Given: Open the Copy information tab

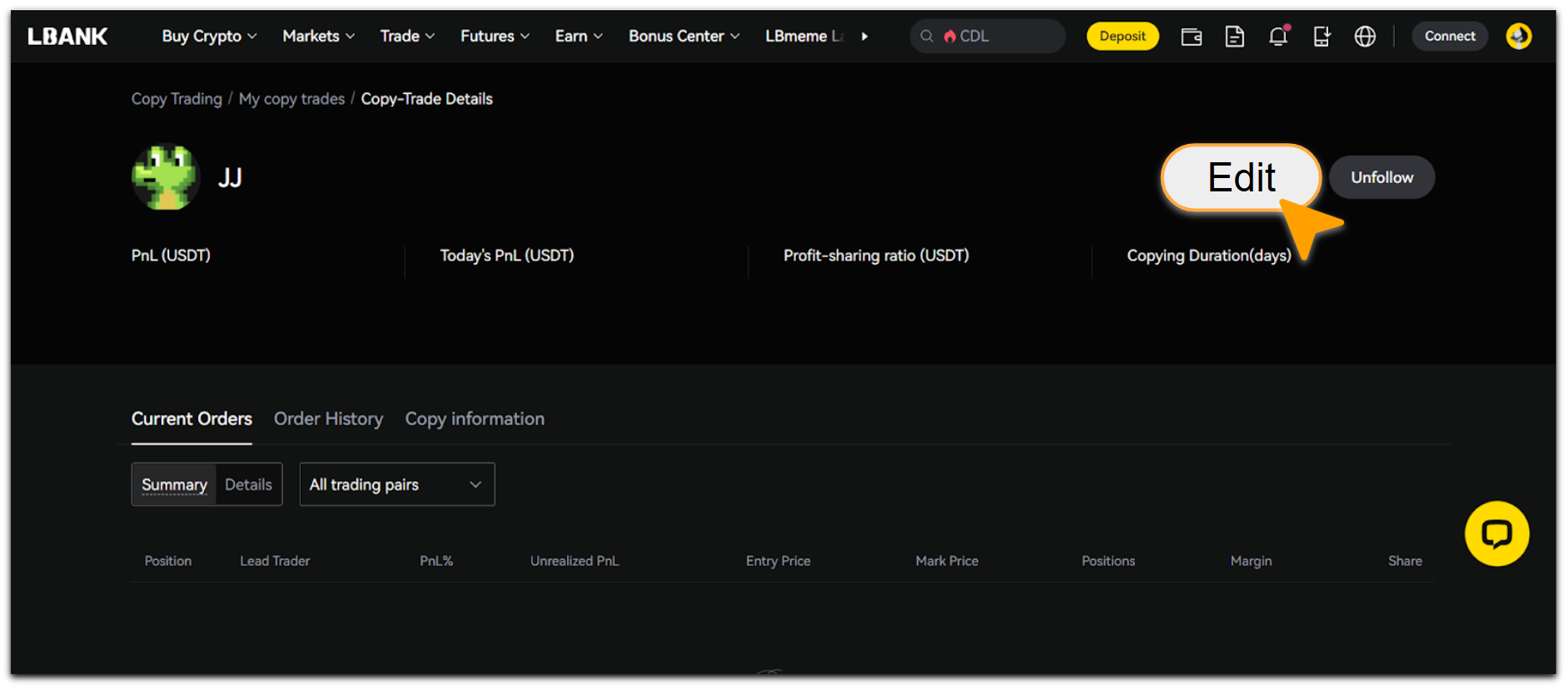Looking at the screenshot, I should (475, 419).
